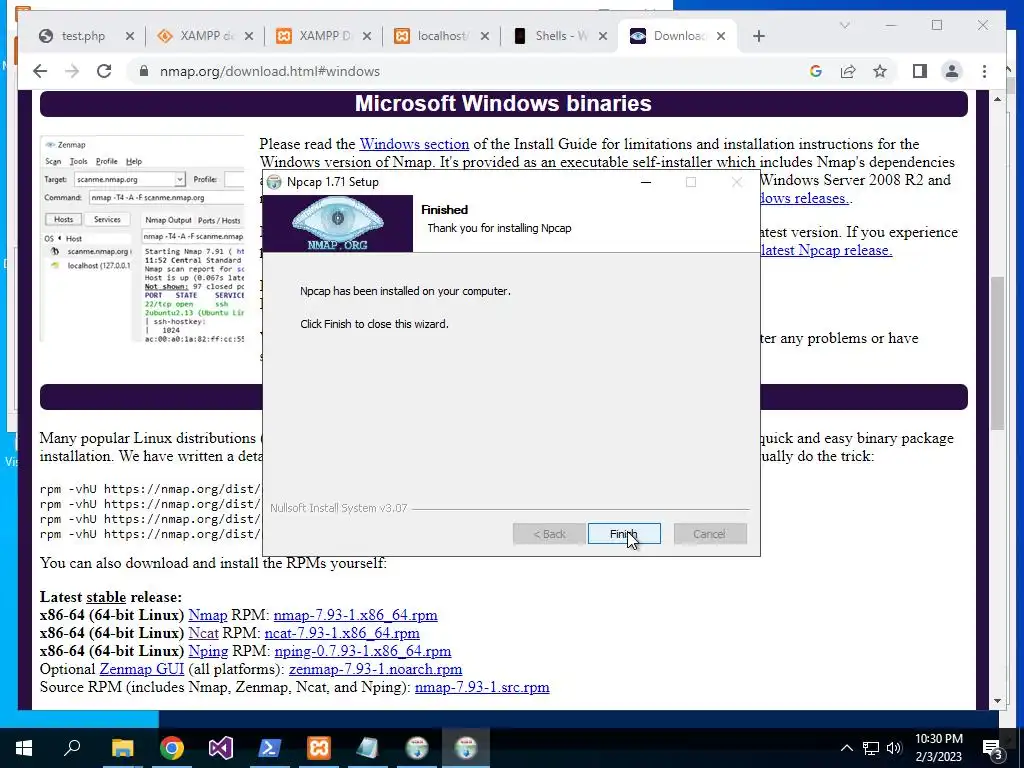This screenshot has width=1024, height=768.
Task: Open the active Nmap installer taskbar icon
Action: tap(466, 748)
